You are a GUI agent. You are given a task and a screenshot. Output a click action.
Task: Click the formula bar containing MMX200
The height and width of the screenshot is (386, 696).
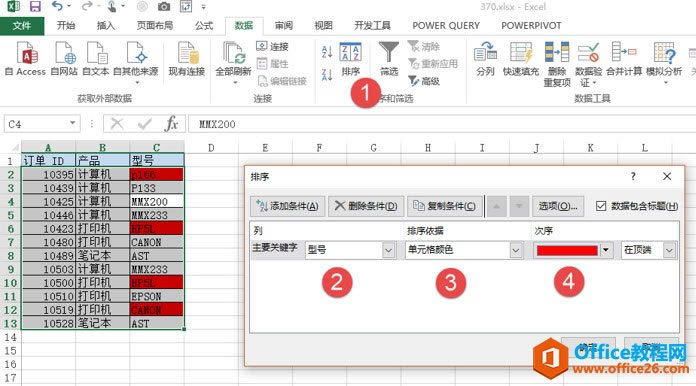[442, 124]
